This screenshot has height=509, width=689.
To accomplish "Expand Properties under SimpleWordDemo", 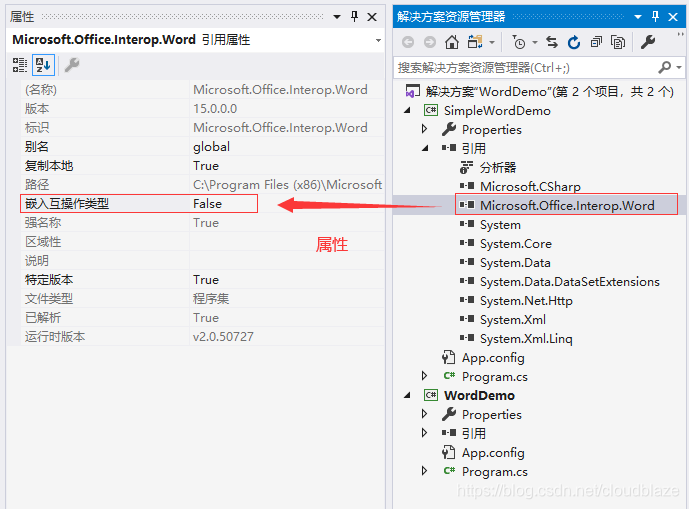I will coord(424,129).
